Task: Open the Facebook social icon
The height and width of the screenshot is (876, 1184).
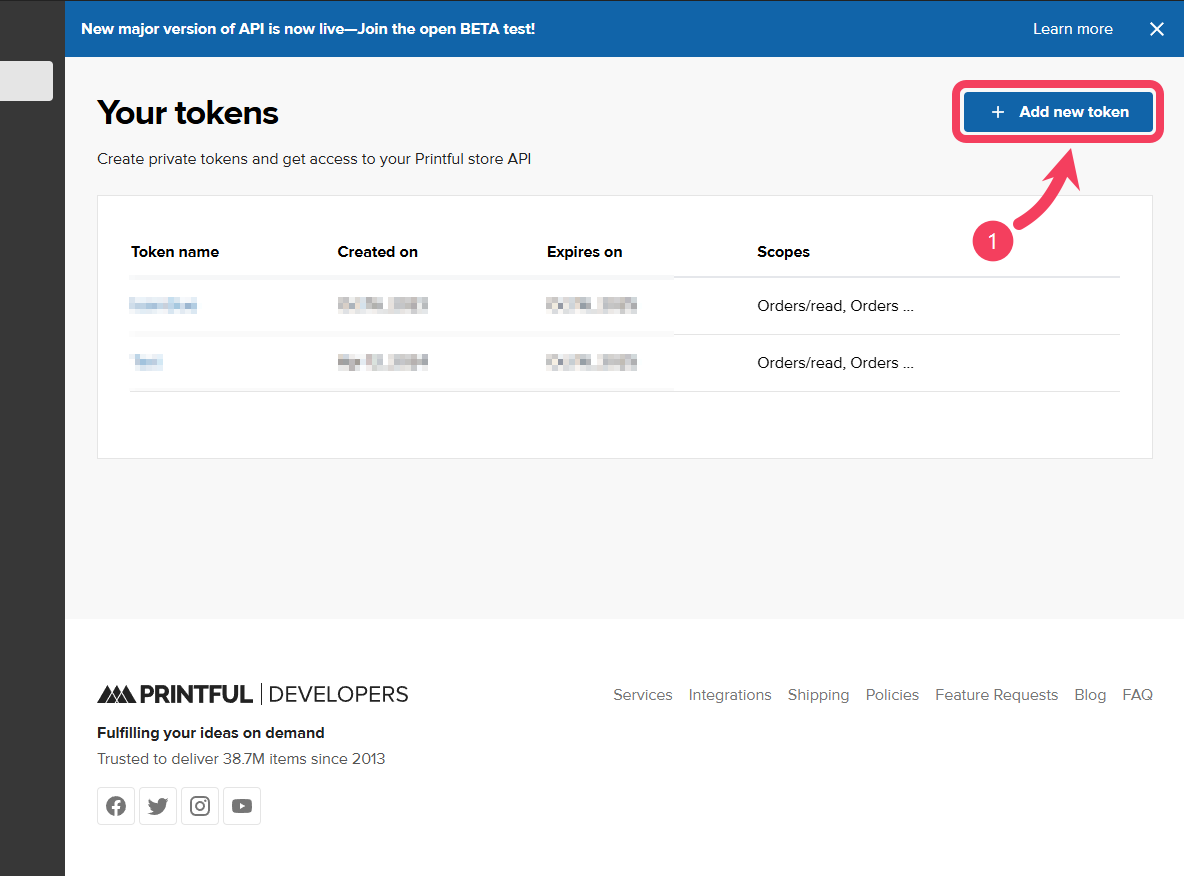Action: click(x=116, y=806)
